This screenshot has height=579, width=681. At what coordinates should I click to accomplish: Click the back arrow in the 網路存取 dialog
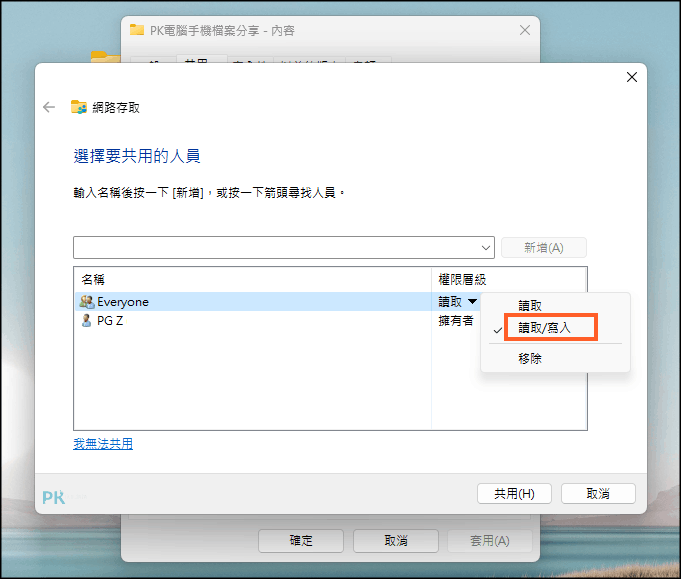49,107
